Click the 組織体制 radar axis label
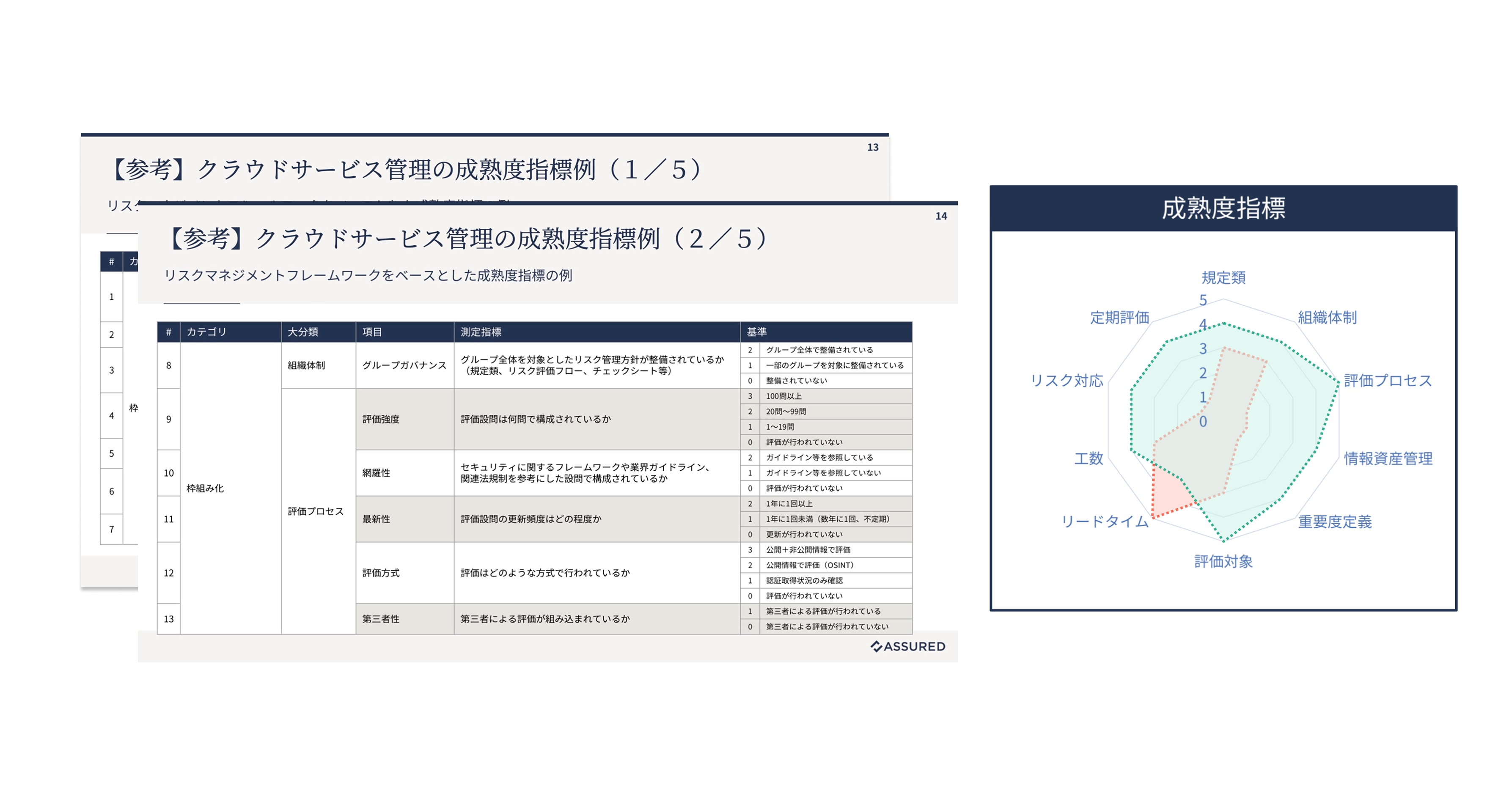 coord(1327,318)
